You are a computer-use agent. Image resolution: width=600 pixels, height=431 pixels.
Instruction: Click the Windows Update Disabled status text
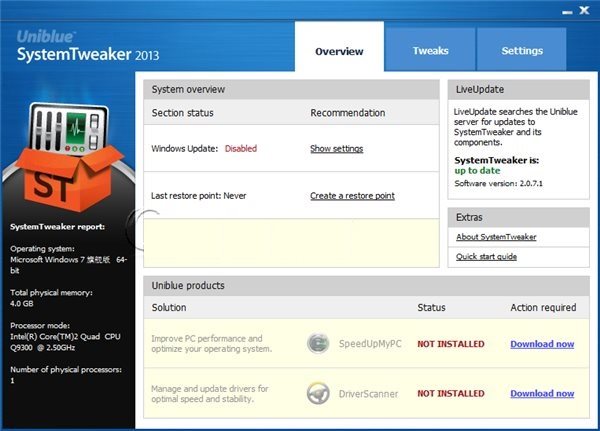241,149
